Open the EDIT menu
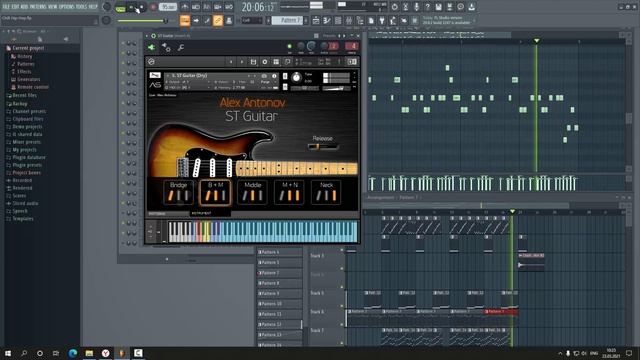640x360 pixels. [x=16, y=7]
